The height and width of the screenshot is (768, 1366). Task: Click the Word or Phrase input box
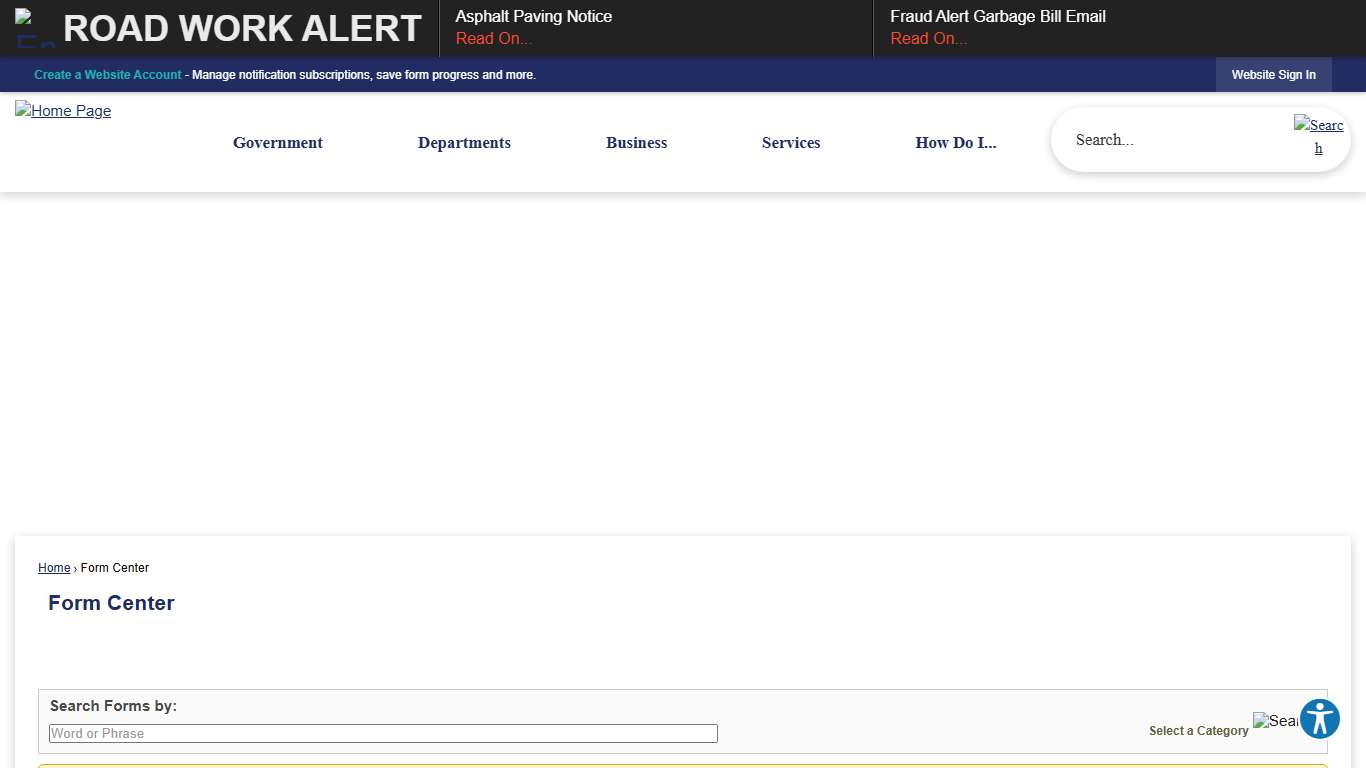tap(383, 733)
